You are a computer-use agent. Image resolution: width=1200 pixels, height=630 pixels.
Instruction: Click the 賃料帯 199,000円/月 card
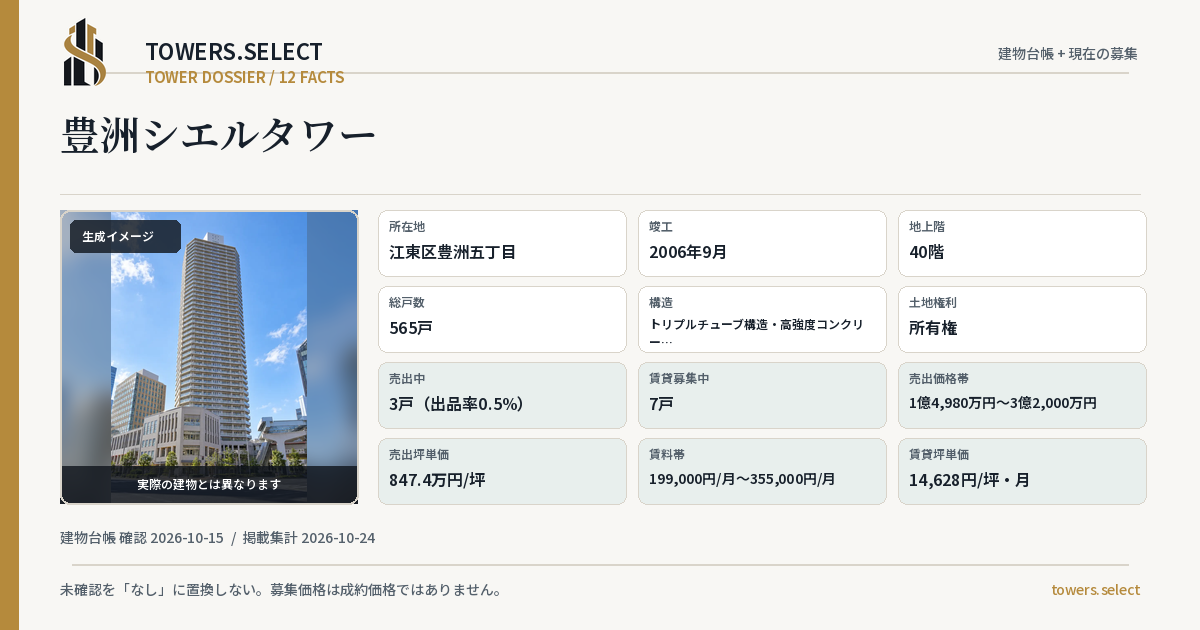[x=762, y=471]
